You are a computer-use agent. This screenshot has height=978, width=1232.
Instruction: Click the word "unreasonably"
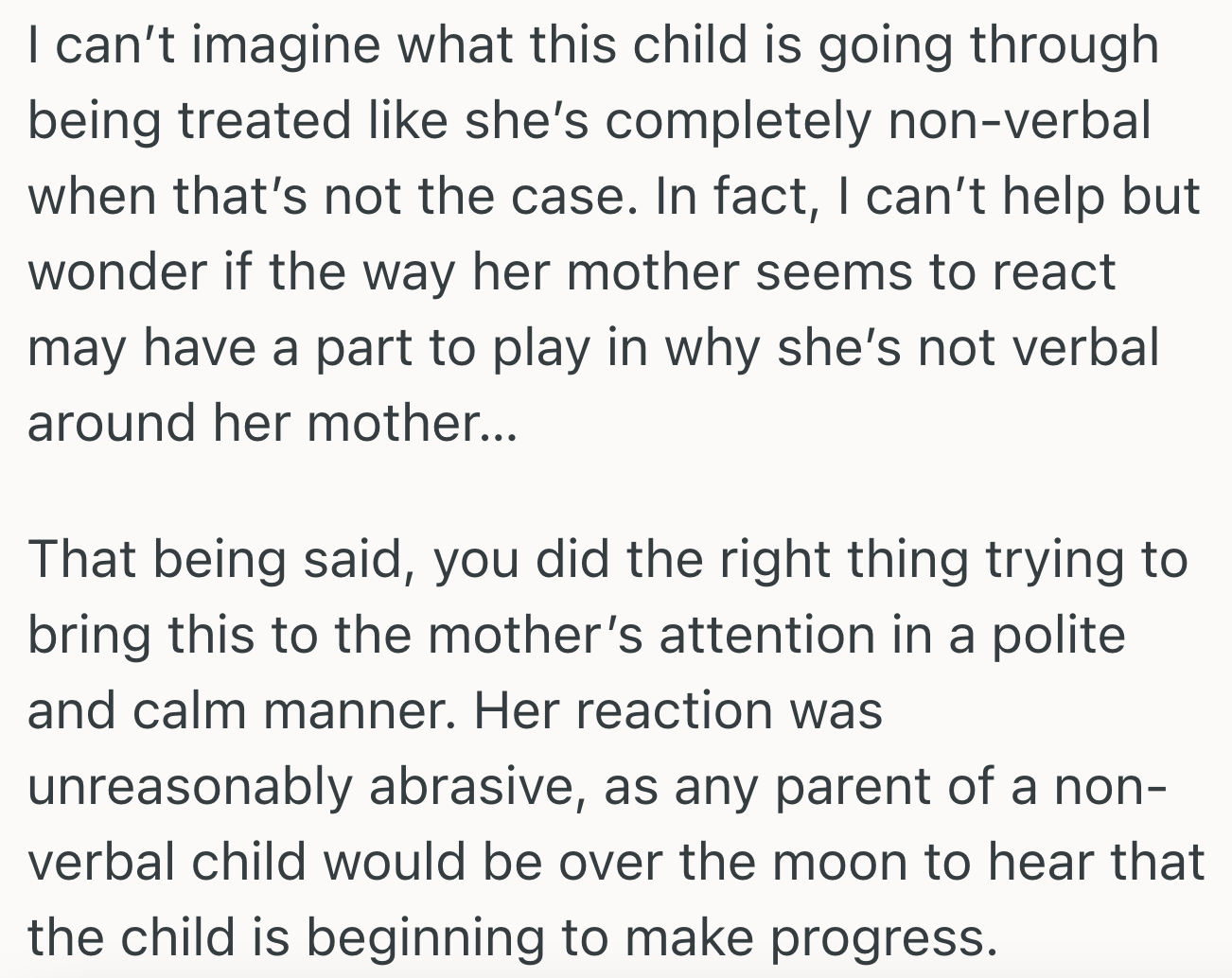[x=189, y=787]
